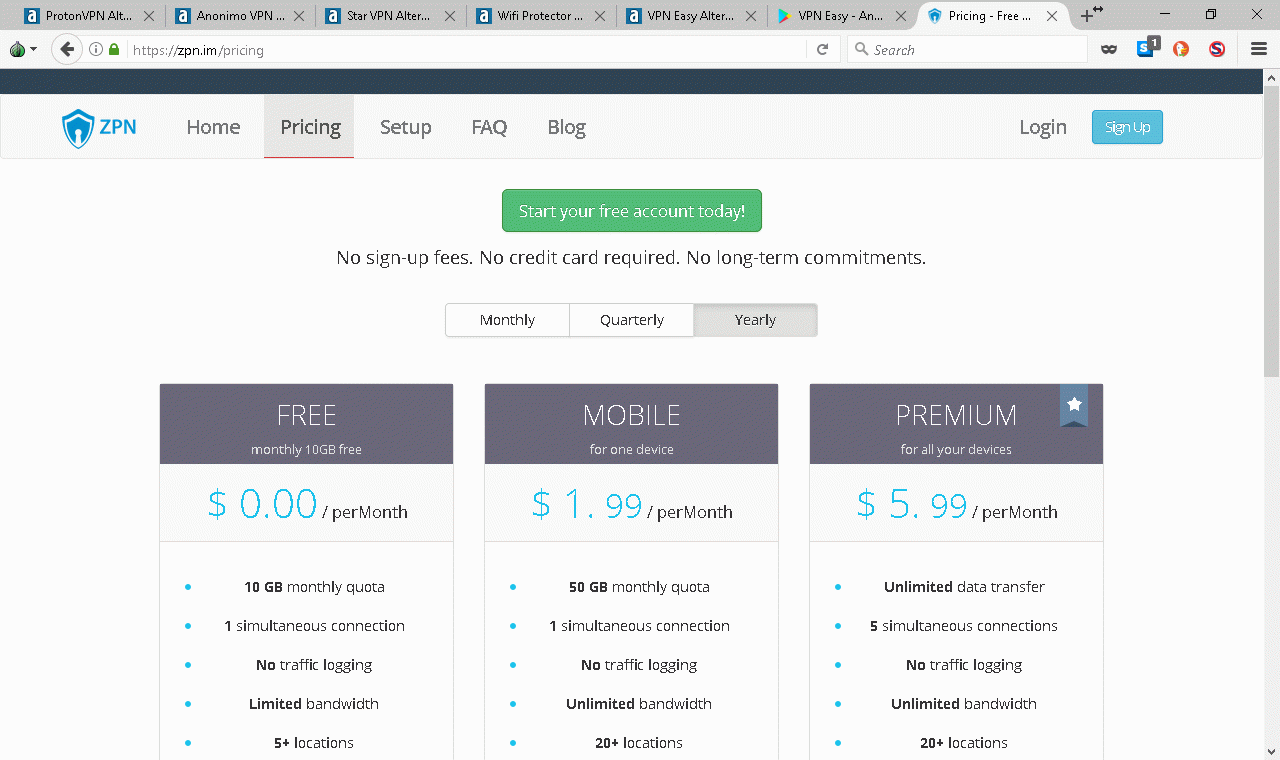The height and width of the screenshot is (760, 1280).
Task: Expand the onion button dropdown arrow
Action: (x=34, y=49)
